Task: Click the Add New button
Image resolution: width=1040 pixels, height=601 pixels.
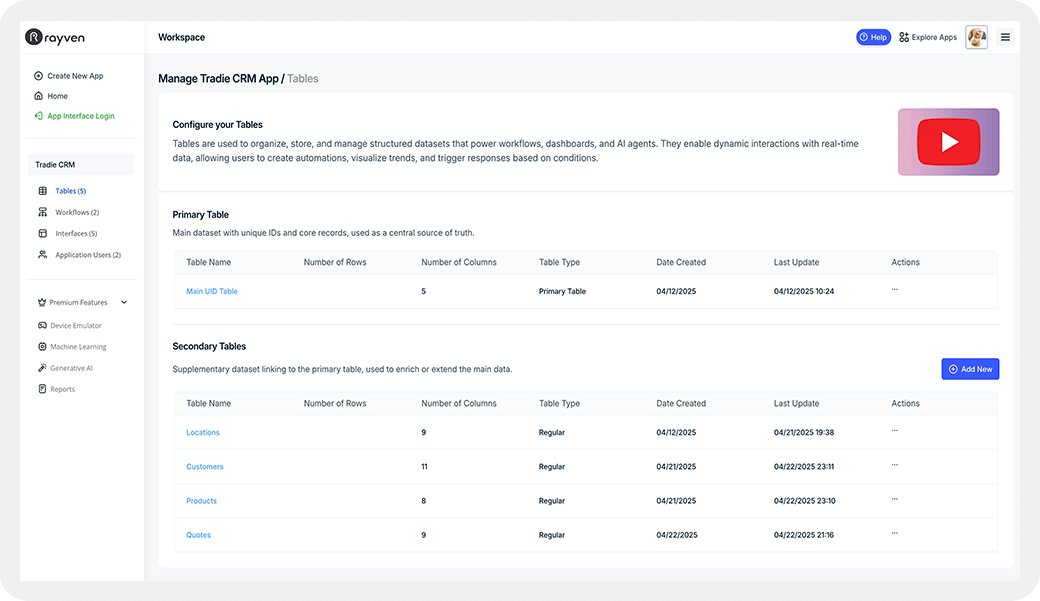Action: [969, 369]
